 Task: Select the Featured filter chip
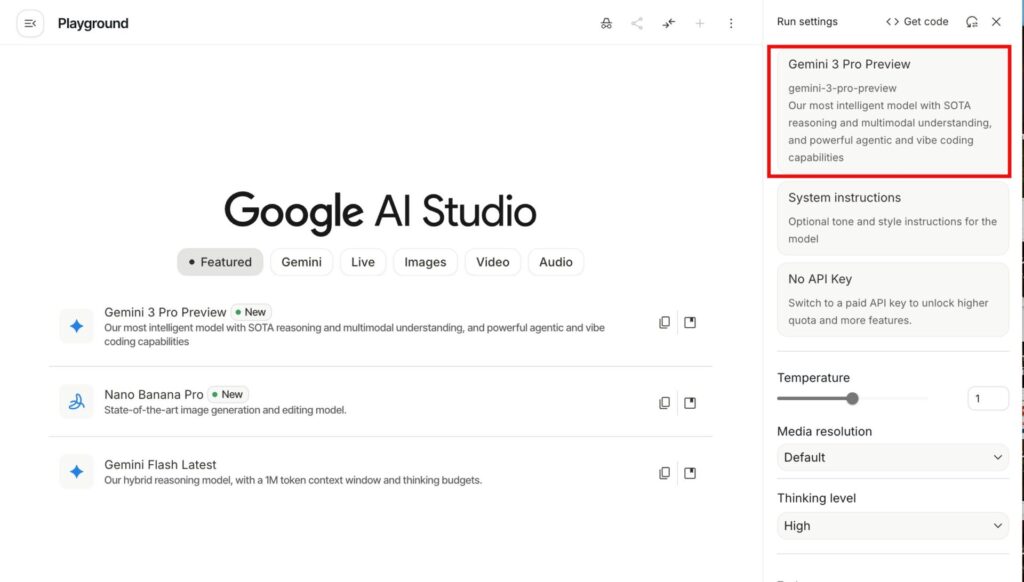click(220, 262)
